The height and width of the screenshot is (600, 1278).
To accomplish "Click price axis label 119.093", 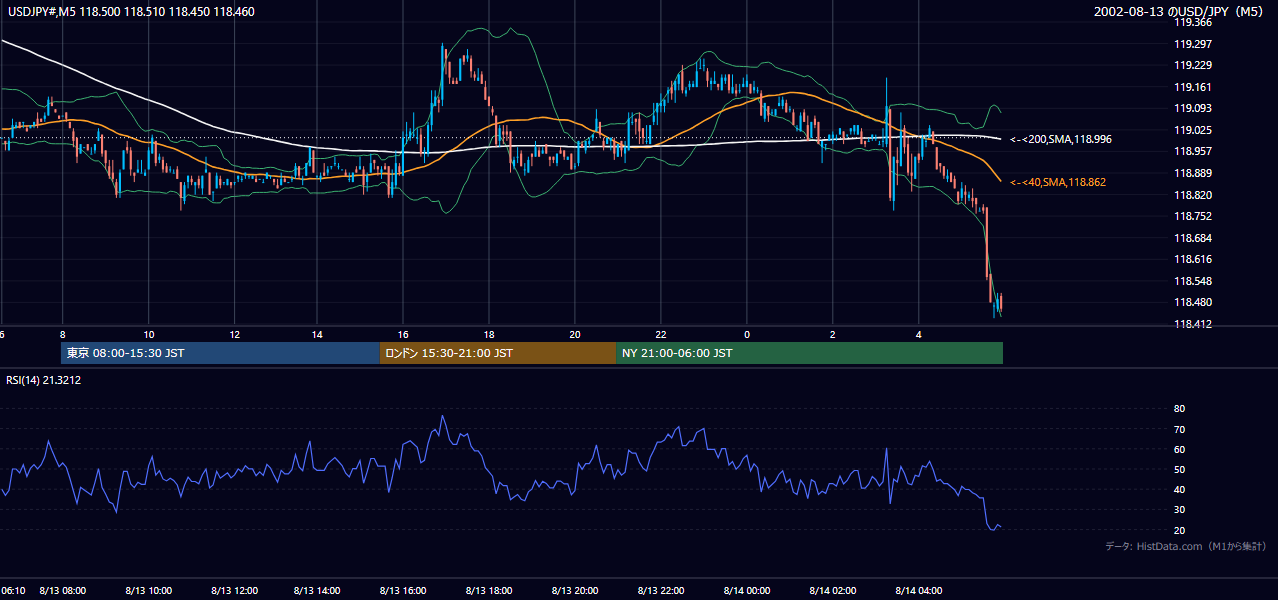I will tap(1193, 108).
